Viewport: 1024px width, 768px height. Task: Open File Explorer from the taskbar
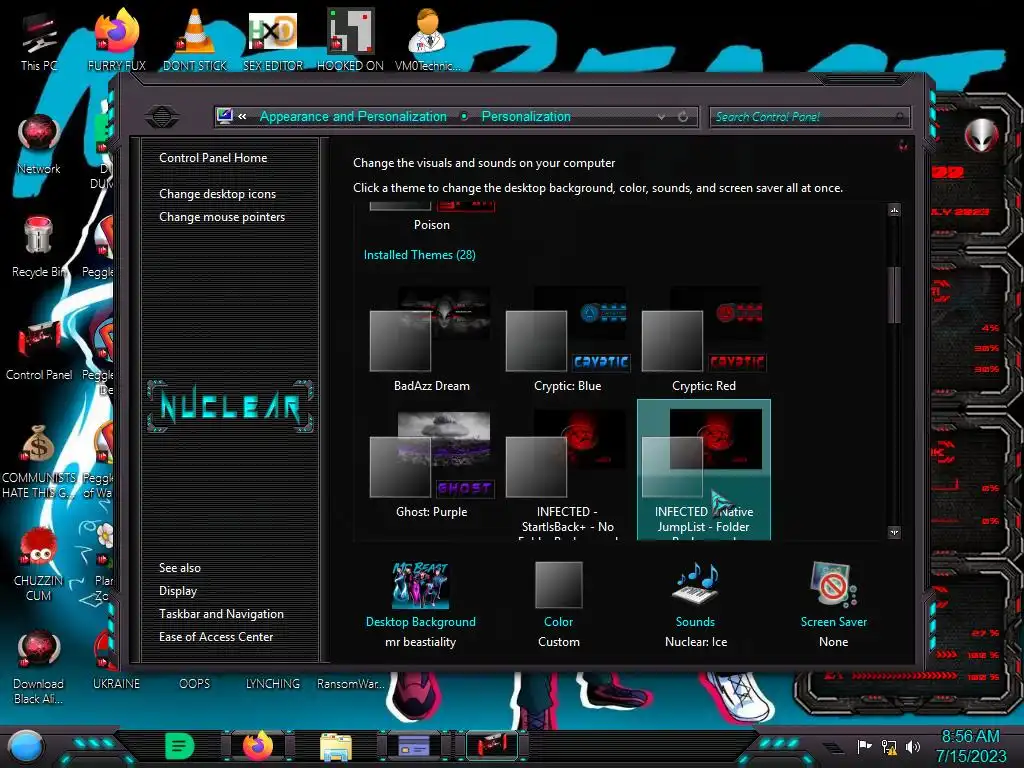pyautogui.click(x=336, y=746)
